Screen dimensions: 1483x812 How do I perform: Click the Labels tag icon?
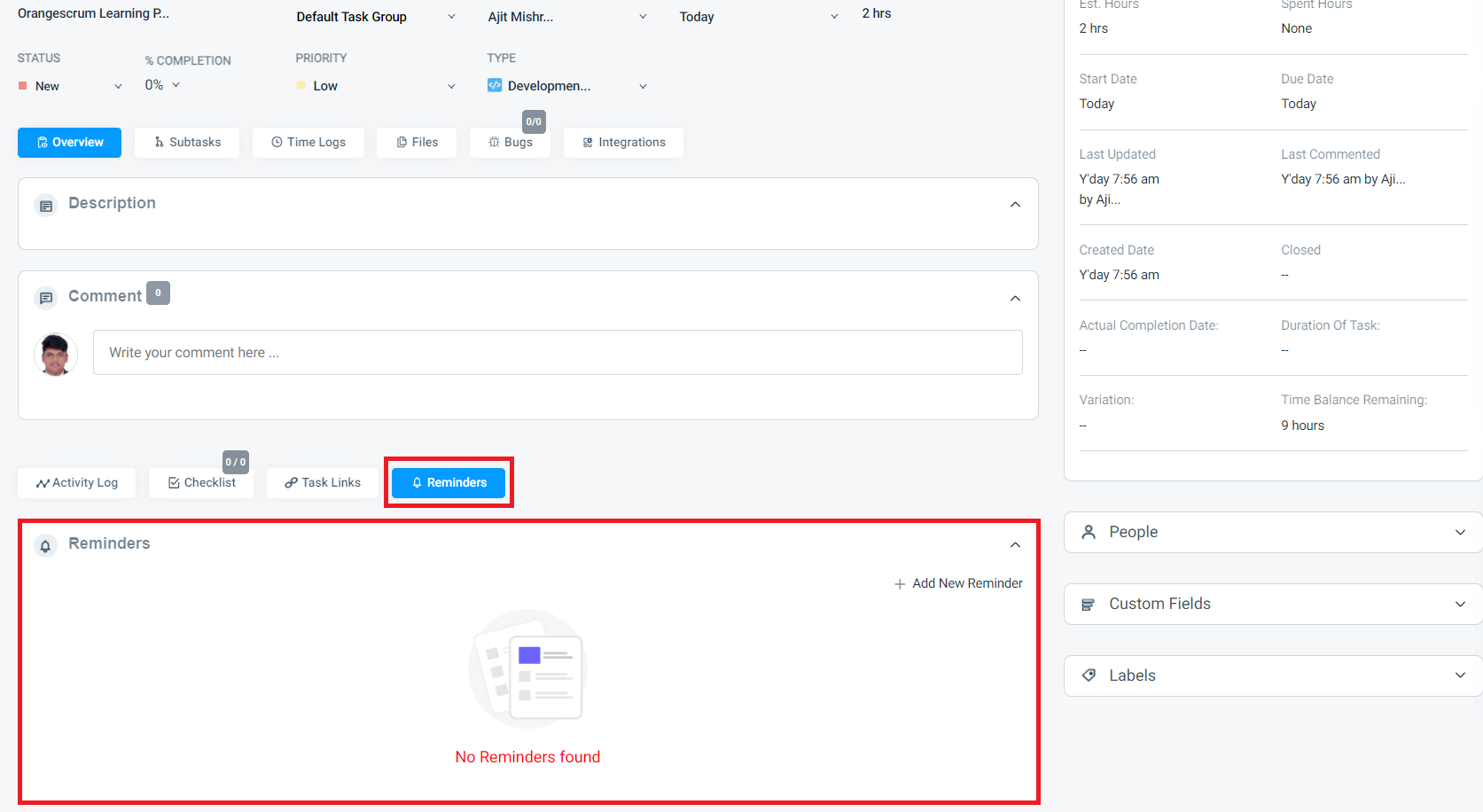(x=1089, y=675)
